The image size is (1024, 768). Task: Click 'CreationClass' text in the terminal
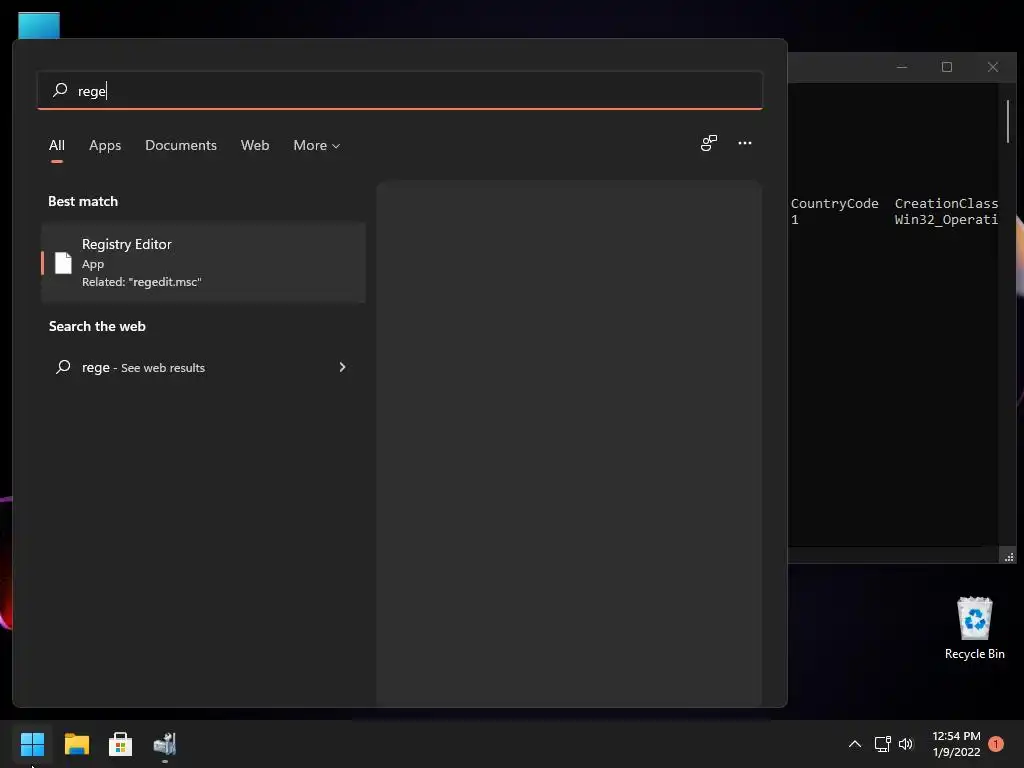pos(946,203)
